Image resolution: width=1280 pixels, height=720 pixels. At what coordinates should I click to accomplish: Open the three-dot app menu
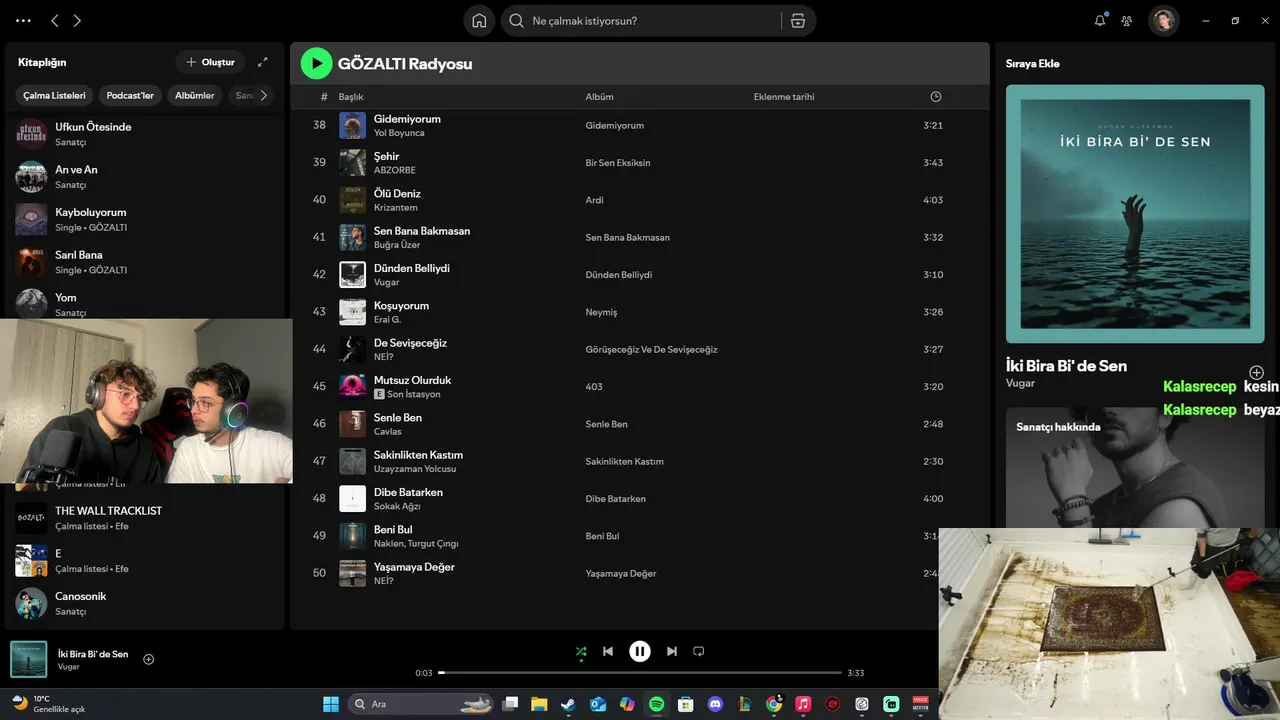[24, 21]
